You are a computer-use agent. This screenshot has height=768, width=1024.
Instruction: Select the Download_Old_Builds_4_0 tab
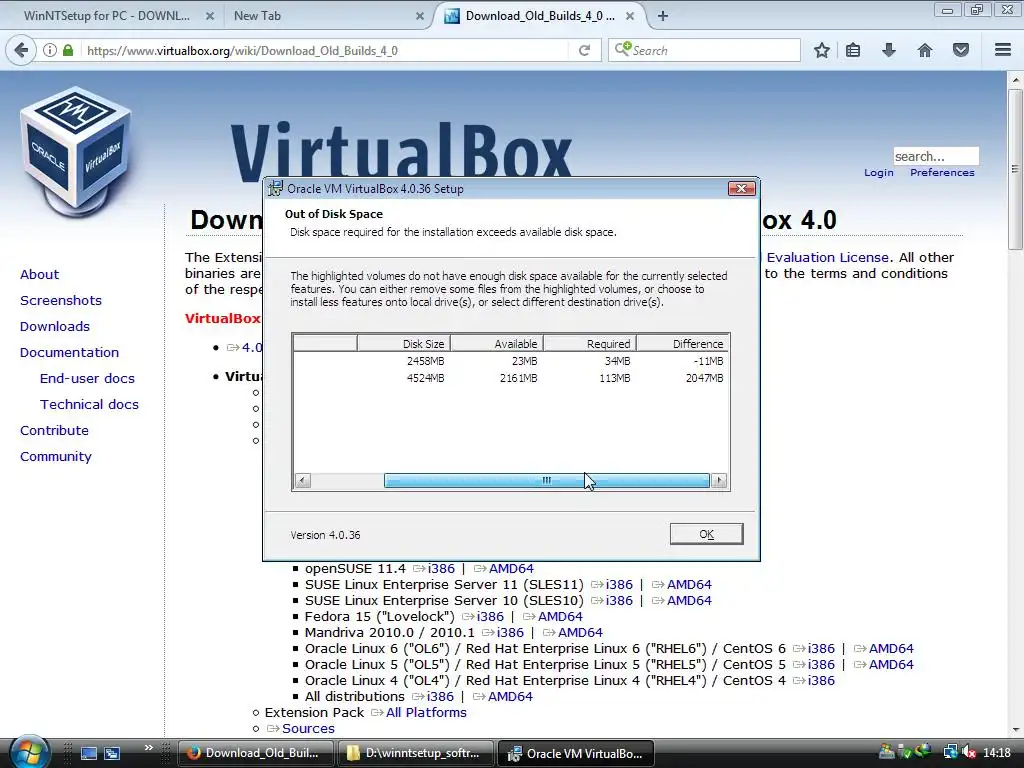point(539,16)
